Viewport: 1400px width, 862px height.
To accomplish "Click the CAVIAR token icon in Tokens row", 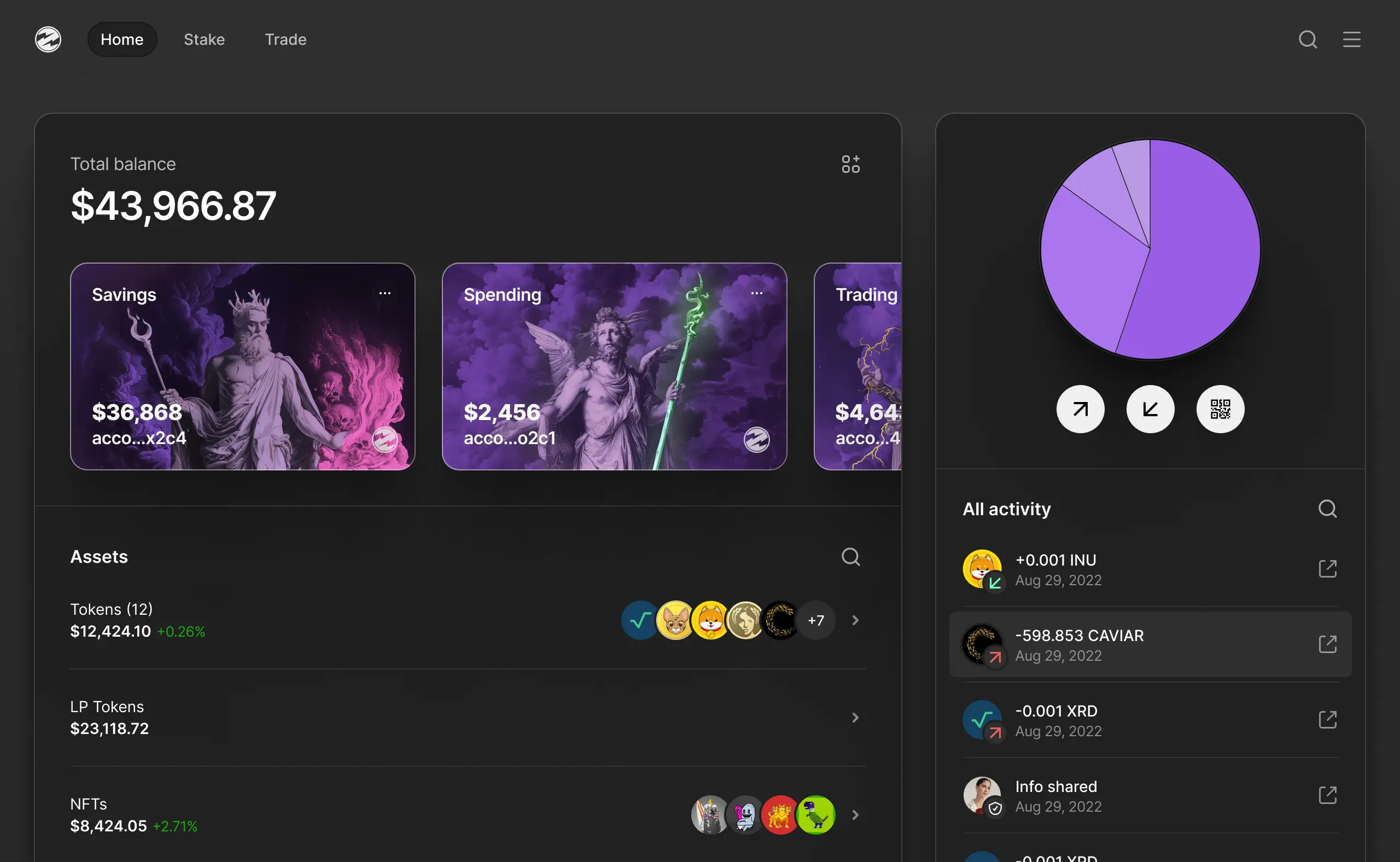I will 780,620.
